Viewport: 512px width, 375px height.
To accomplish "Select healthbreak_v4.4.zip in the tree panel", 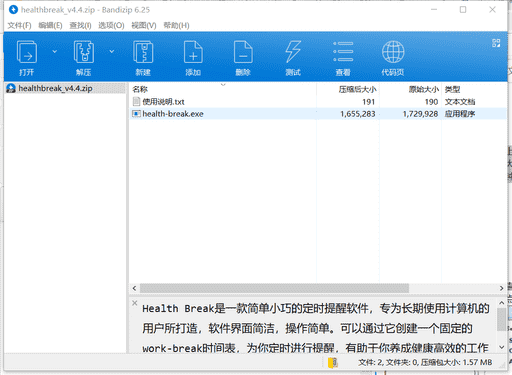I will coord(55,88).
